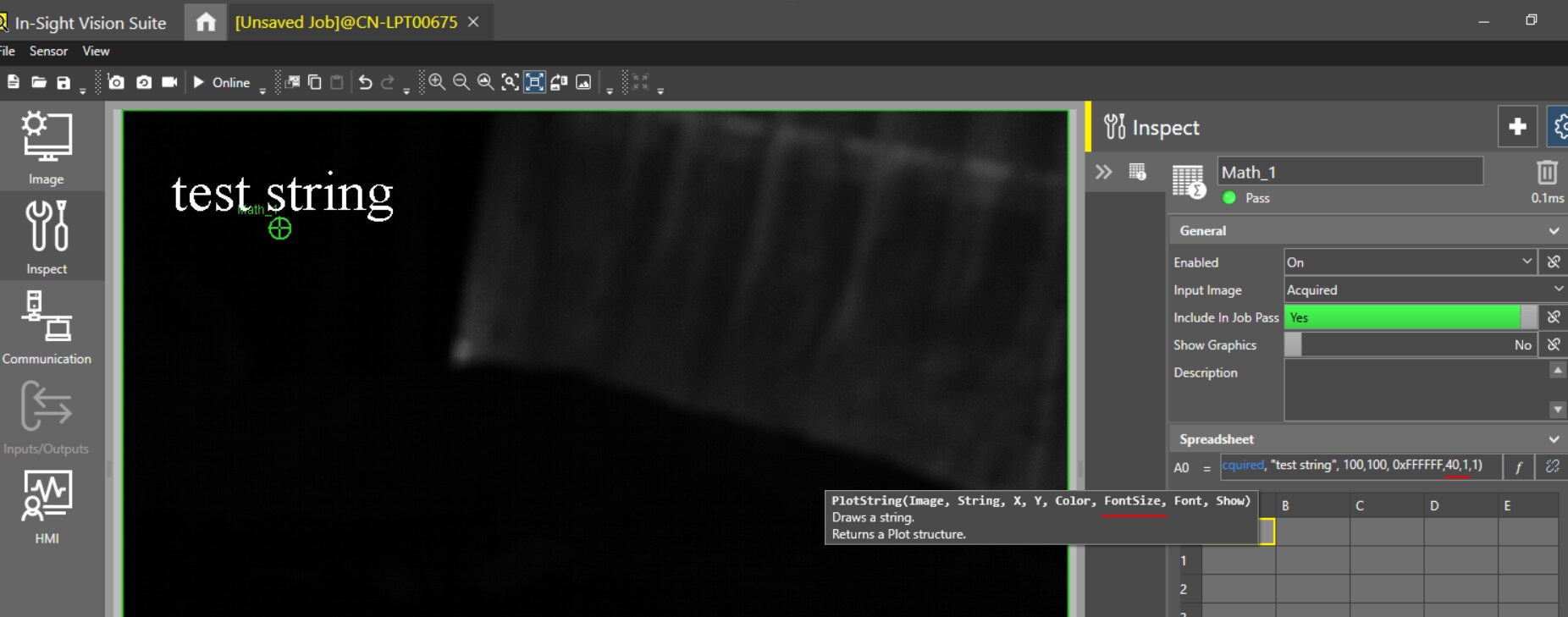Toggle the Online mode button
The image size is (1568, 617).
[x=222, y=82]
